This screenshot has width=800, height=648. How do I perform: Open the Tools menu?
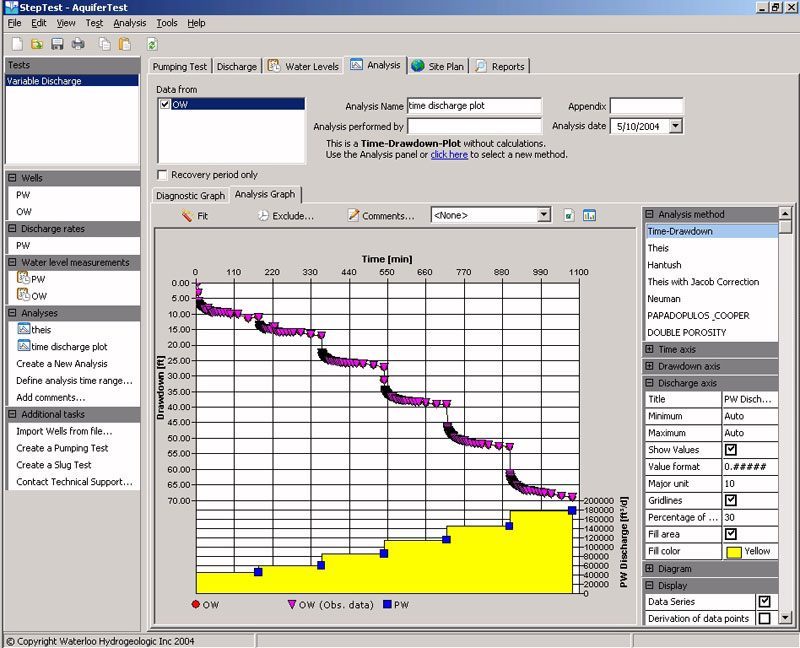(167, 23)
